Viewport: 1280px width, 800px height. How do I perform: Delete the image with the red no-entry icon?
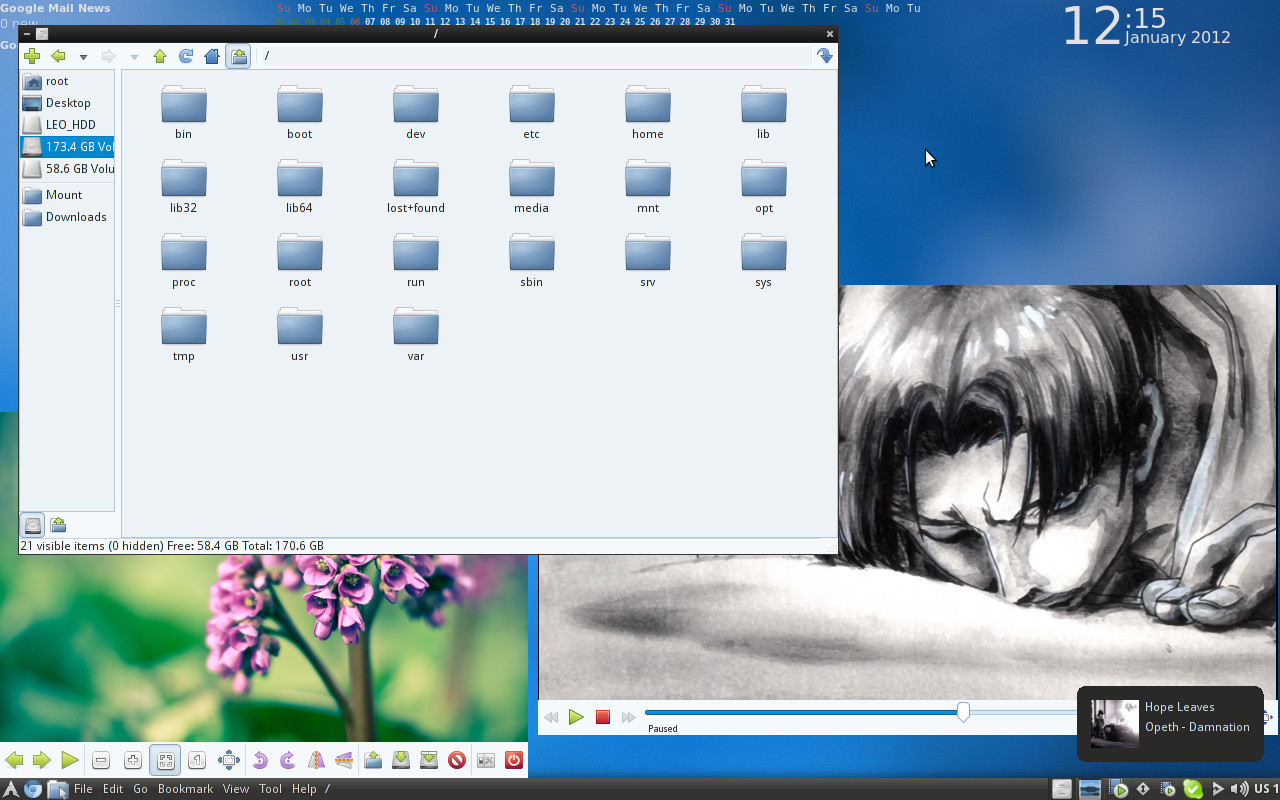point(457,761)
